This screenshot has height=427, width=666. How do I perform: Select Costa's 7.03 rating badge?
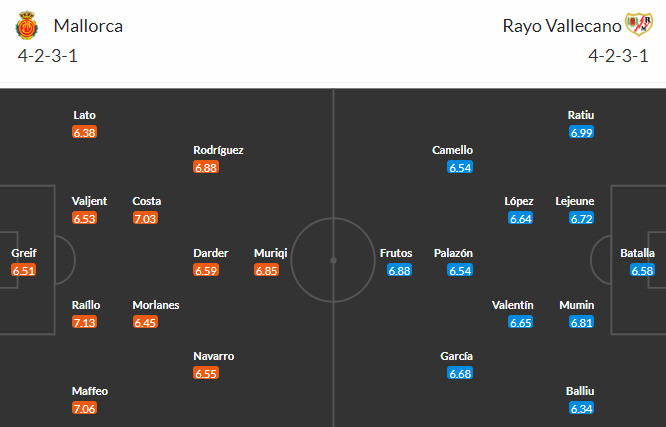pyautogui.click(x=145, y=218)
